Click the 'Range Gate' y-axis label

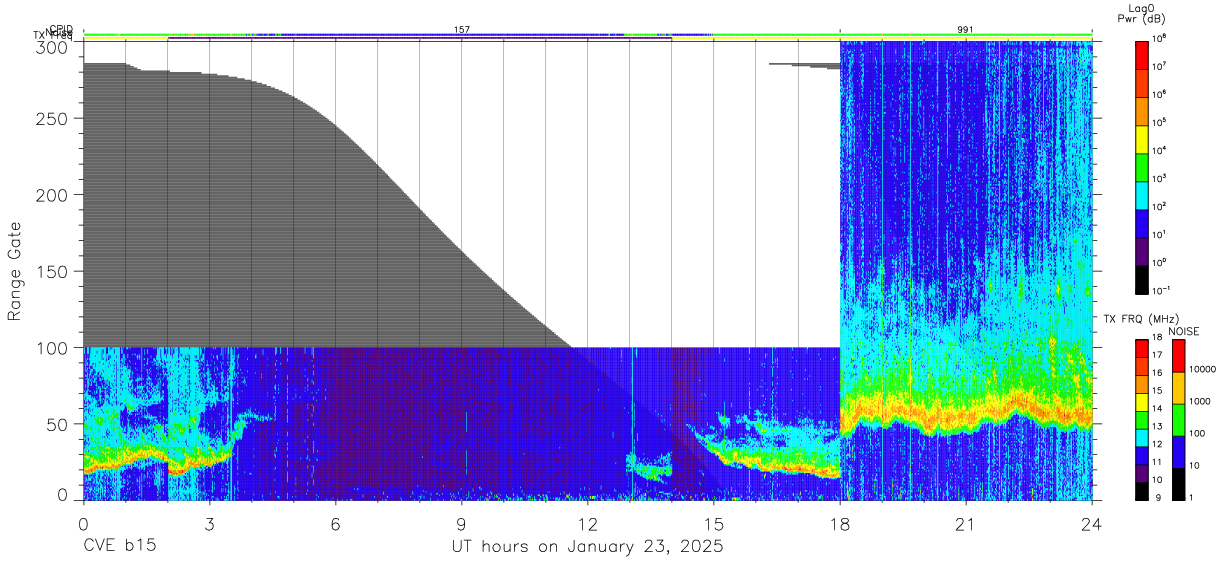(15, 272)
